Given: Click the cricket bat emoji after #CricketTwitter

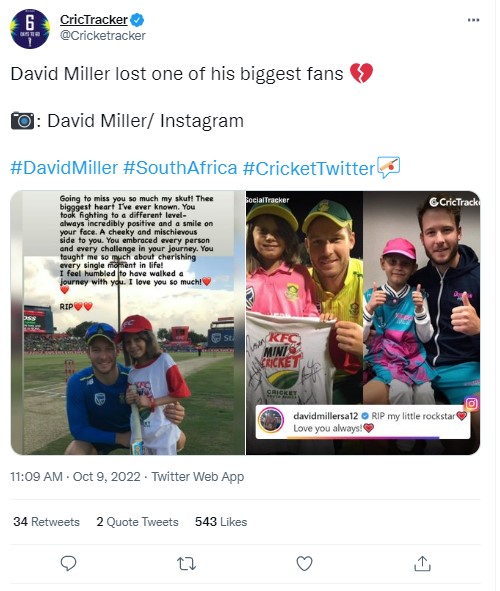Looking at the screenshot, I should pos(388,167).
